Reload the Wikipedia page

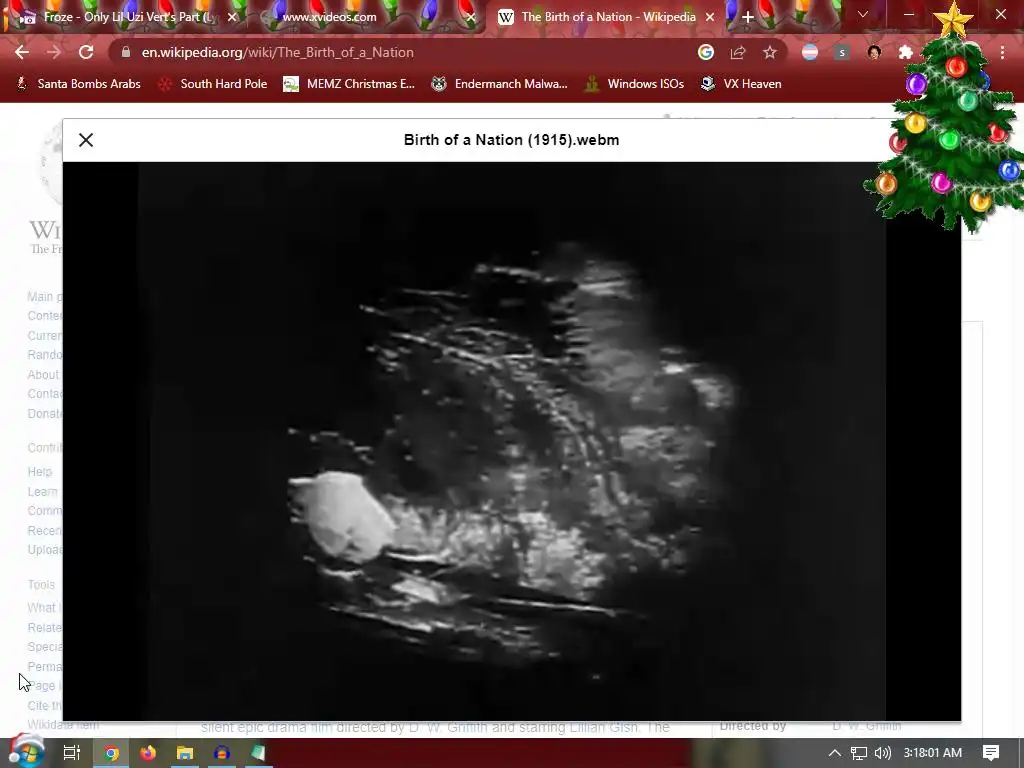(x=86, y=52)
